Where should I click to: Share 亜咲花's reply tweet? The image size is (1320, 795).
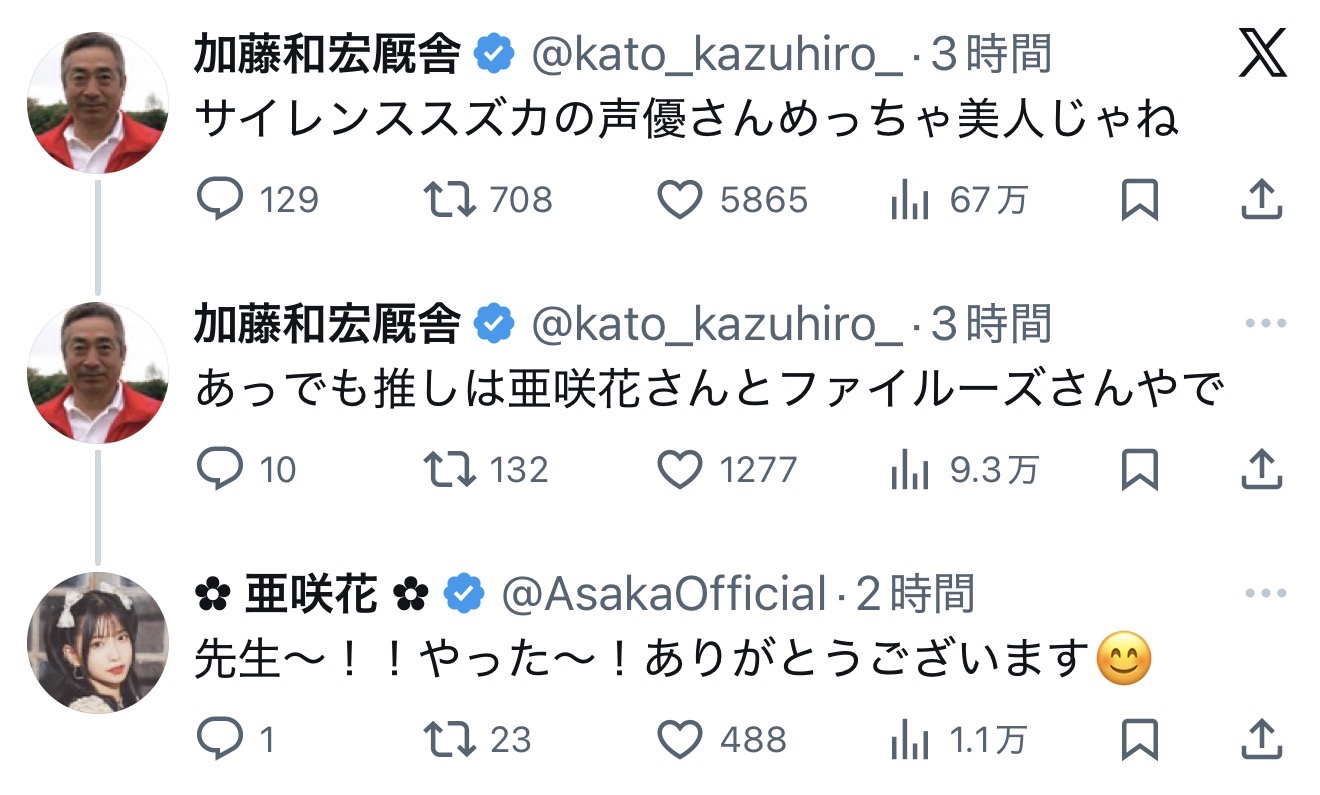(1261, 740)
